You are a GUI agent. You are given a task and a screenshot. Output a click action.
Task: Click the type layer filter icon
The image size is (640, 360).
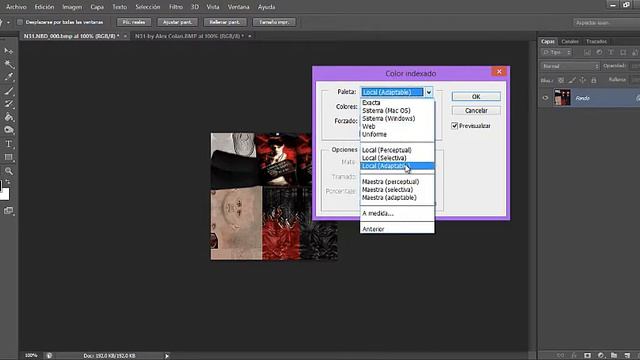(611, 52)
